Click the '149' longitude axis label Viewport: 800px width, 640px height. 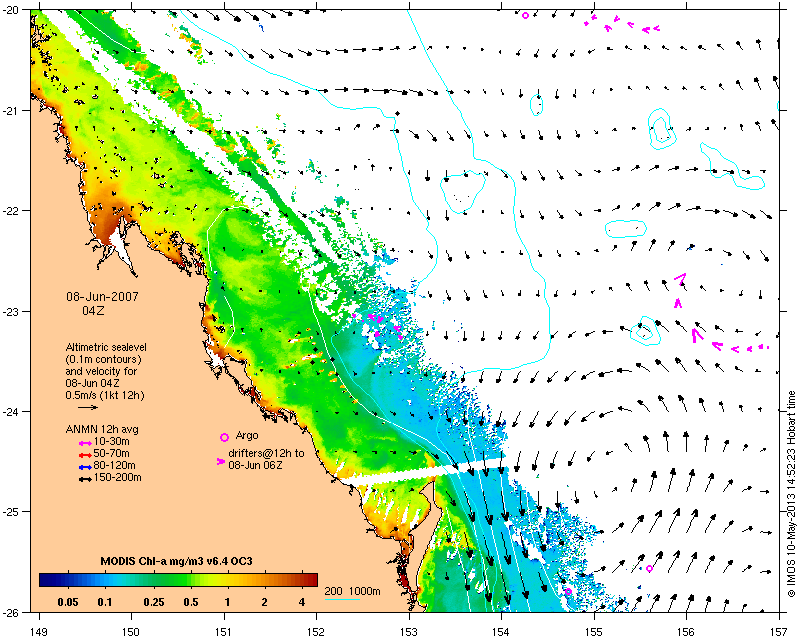pos(39,632)
